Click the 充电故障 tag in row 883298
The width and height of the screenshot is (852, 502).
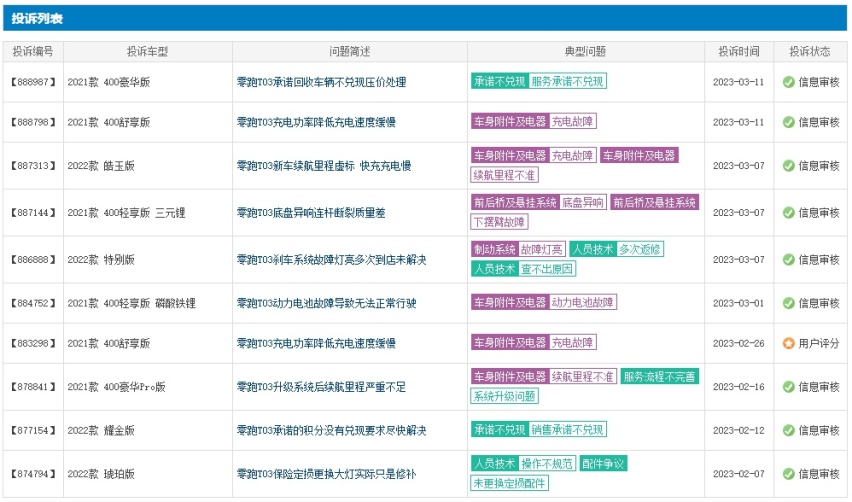572,342
